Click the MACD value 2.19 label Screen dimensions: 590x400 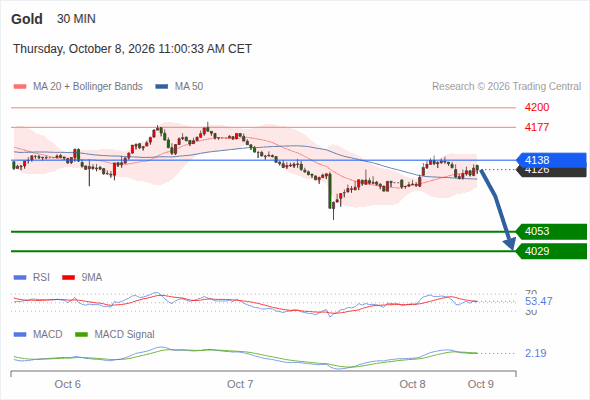(x=536, y=353)
